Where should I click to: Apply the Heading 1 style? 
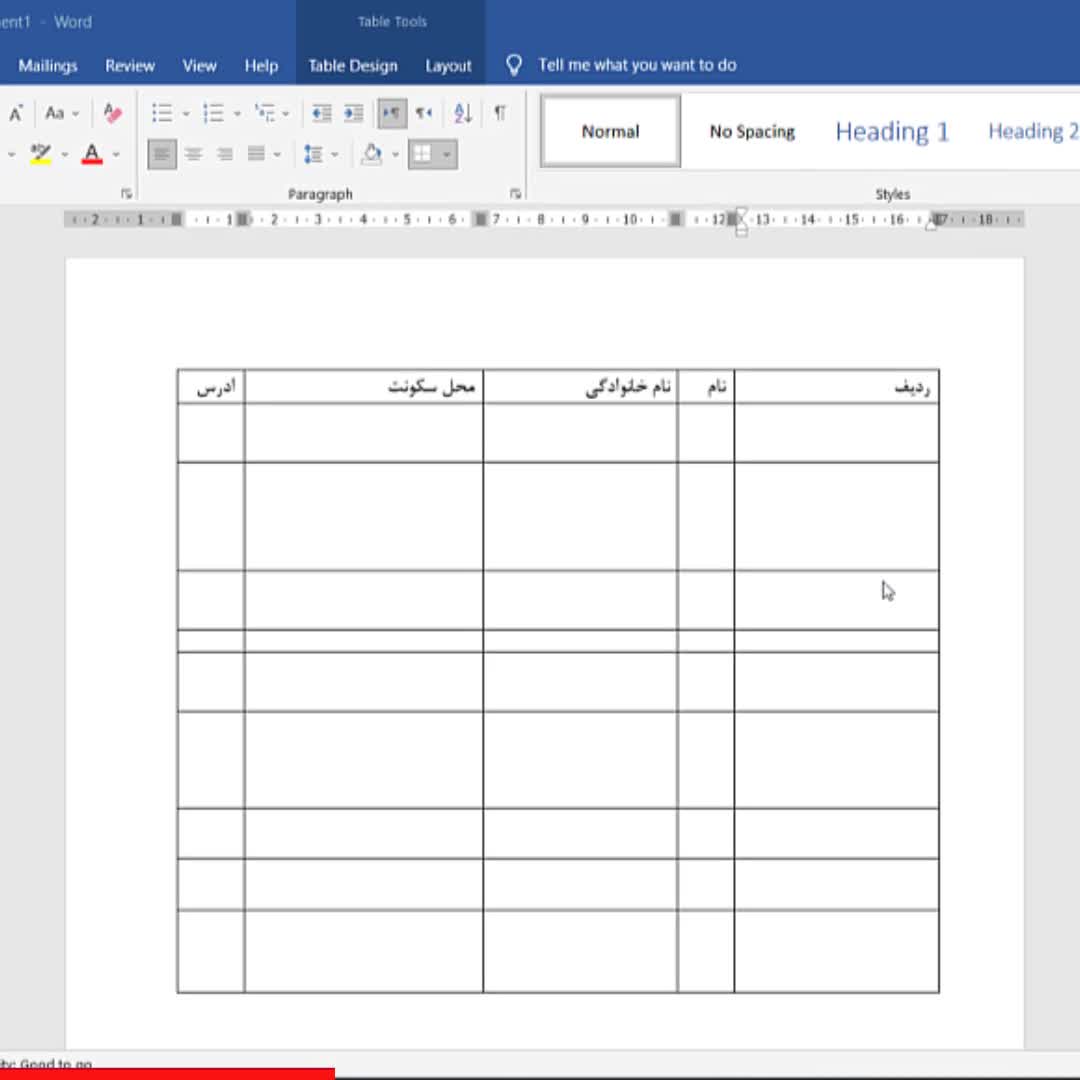click(x=891, y=132)
